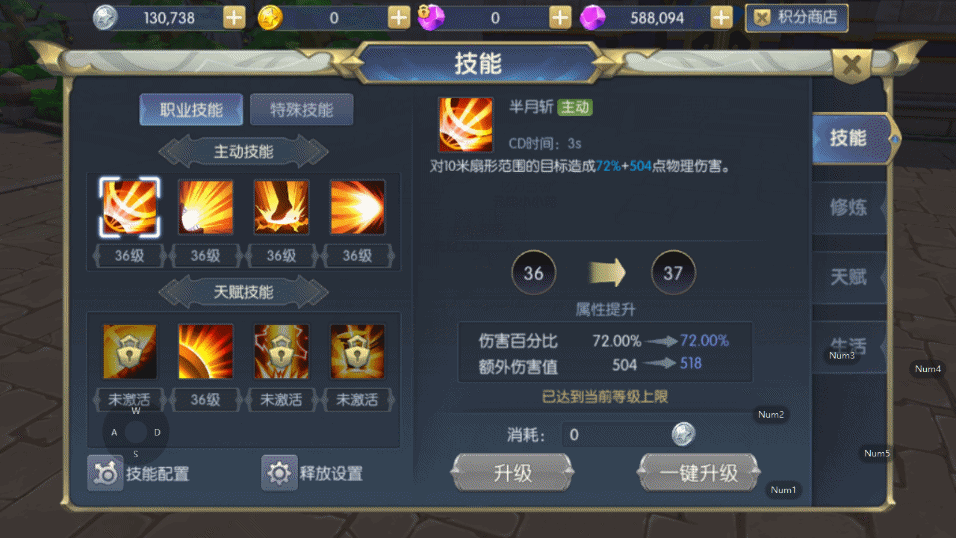Open 释放设置 gear settings
The height and width of the screenshot is (538, 956).
pos(312,473)
